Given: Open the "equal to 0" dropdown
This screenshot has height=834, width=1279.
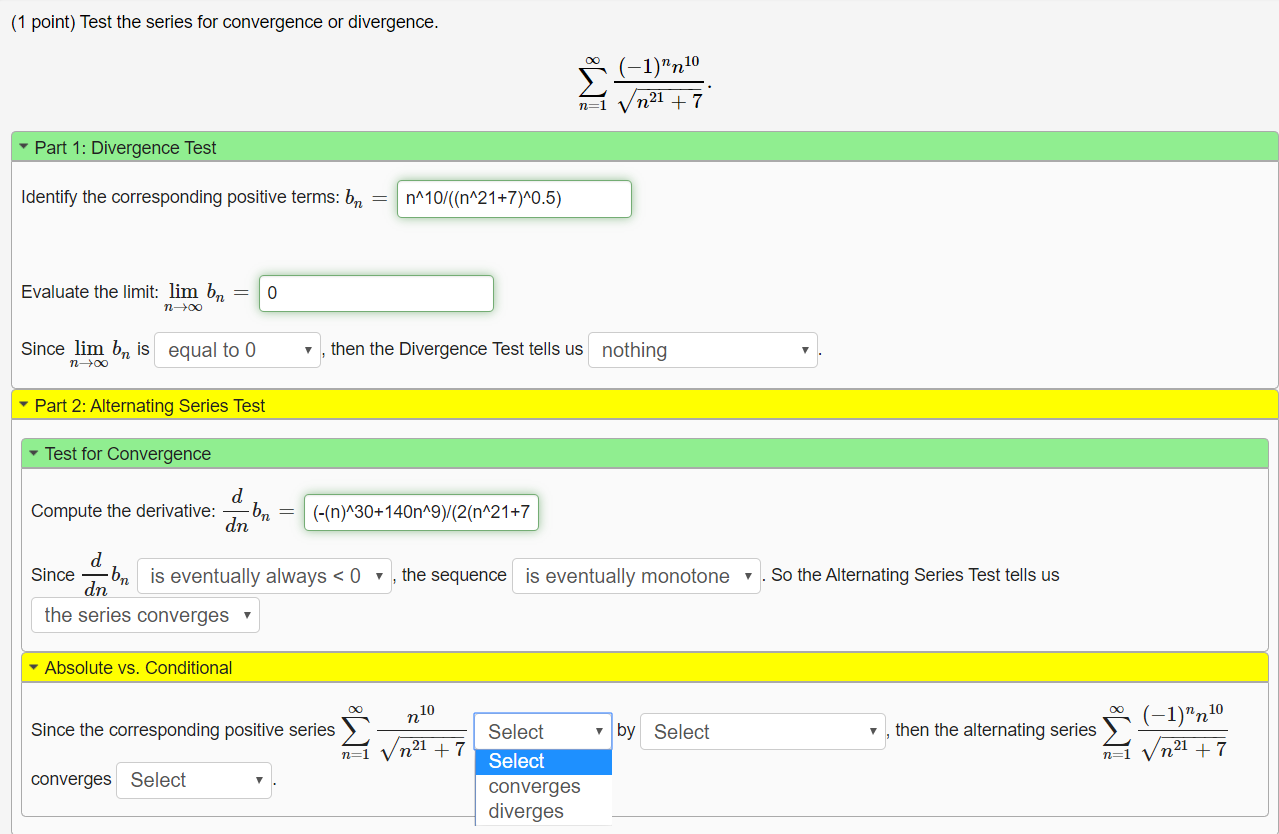Looking at the screenshot, I should [x=237, y=350].
